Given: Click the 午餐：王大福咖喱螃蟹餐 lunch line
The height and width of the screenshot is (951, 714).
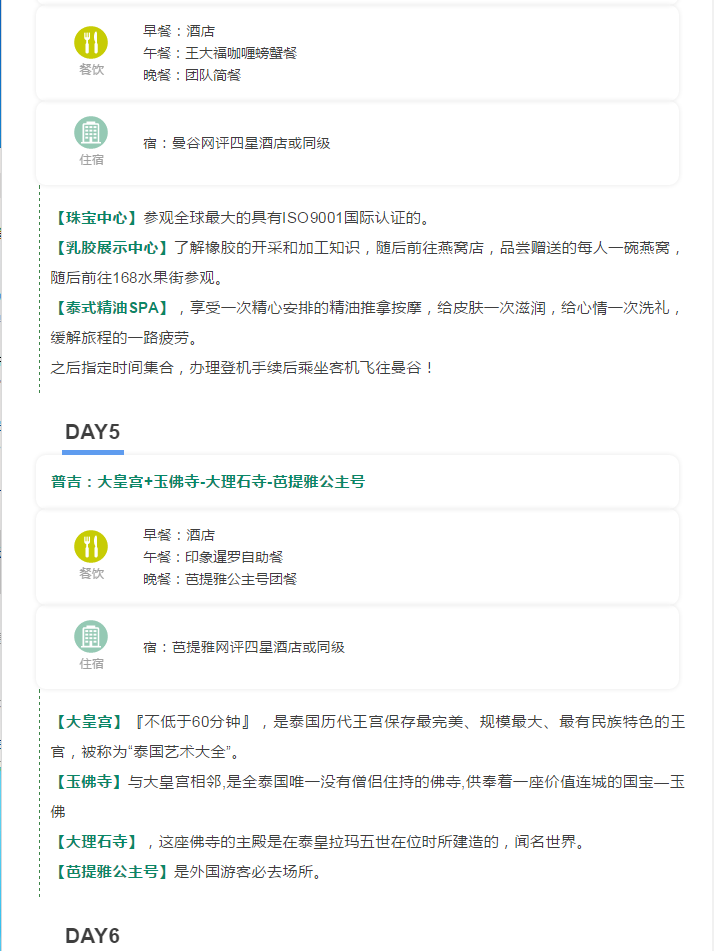Looking at the screenshot, I should [x=220, y=53].
